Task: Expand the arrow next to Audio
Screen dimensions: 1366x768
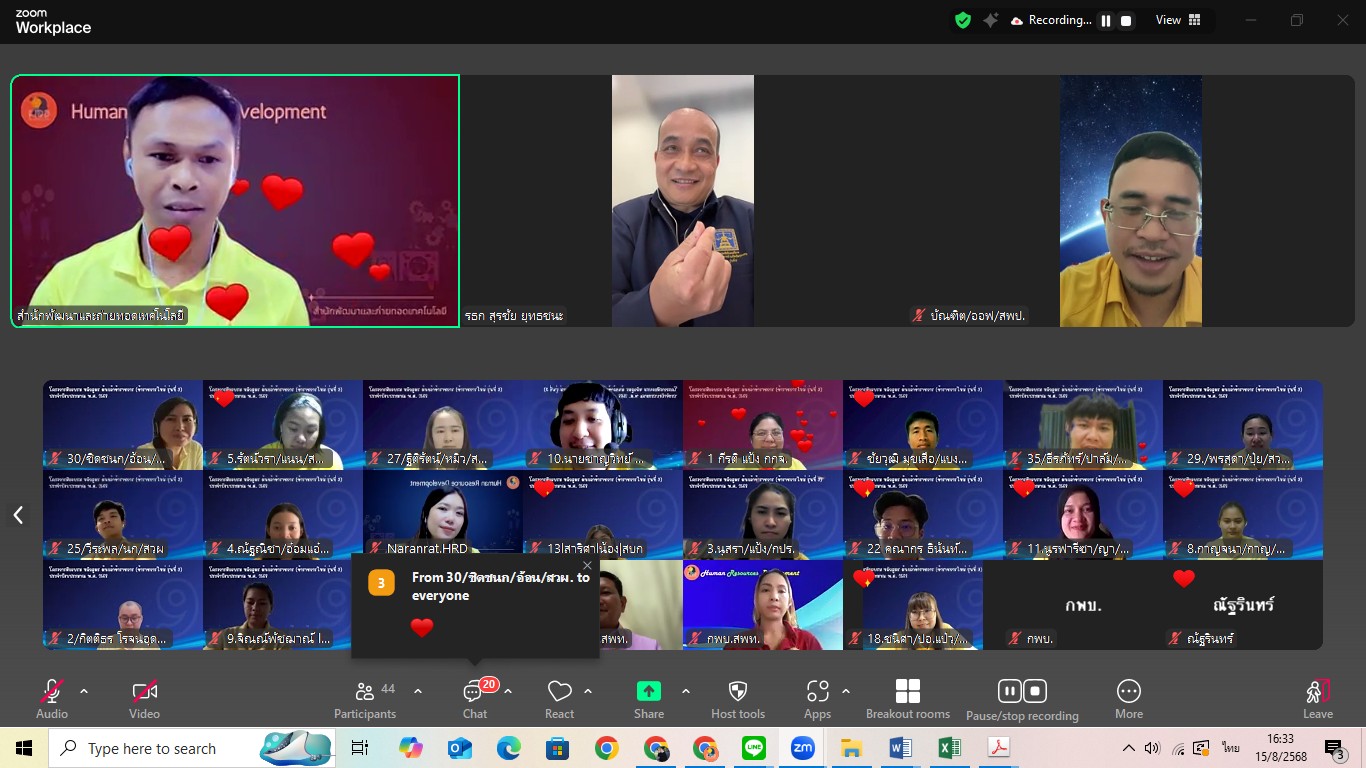Action: point(84,691)
